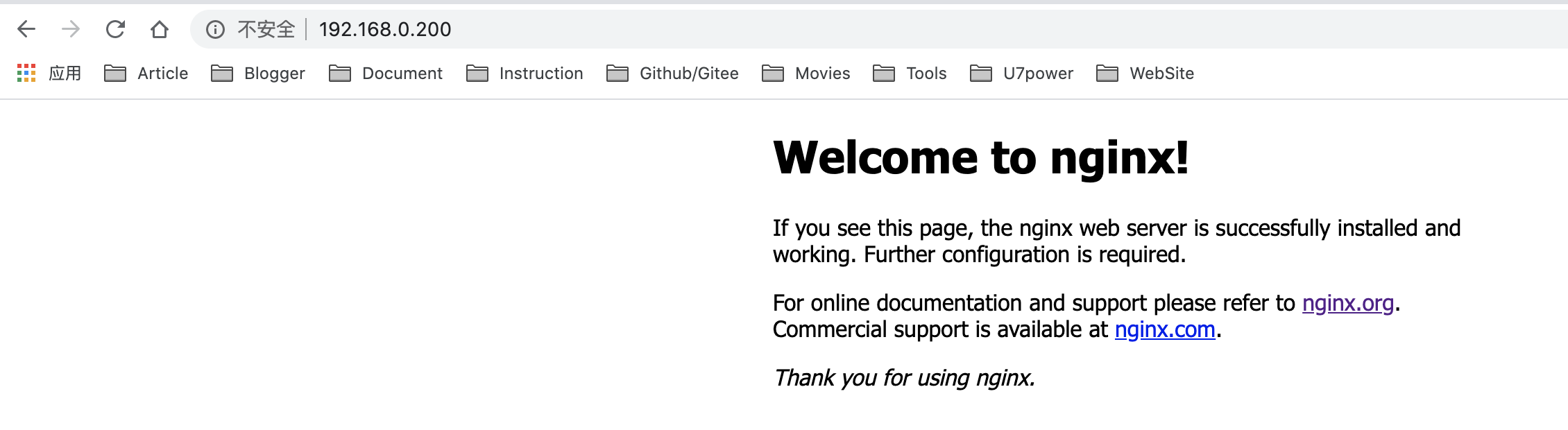Image resolution: width=1568 pixels, height=430 pixels.
Task: Expand the Document bookmark folder
Action: coord(386,73)
